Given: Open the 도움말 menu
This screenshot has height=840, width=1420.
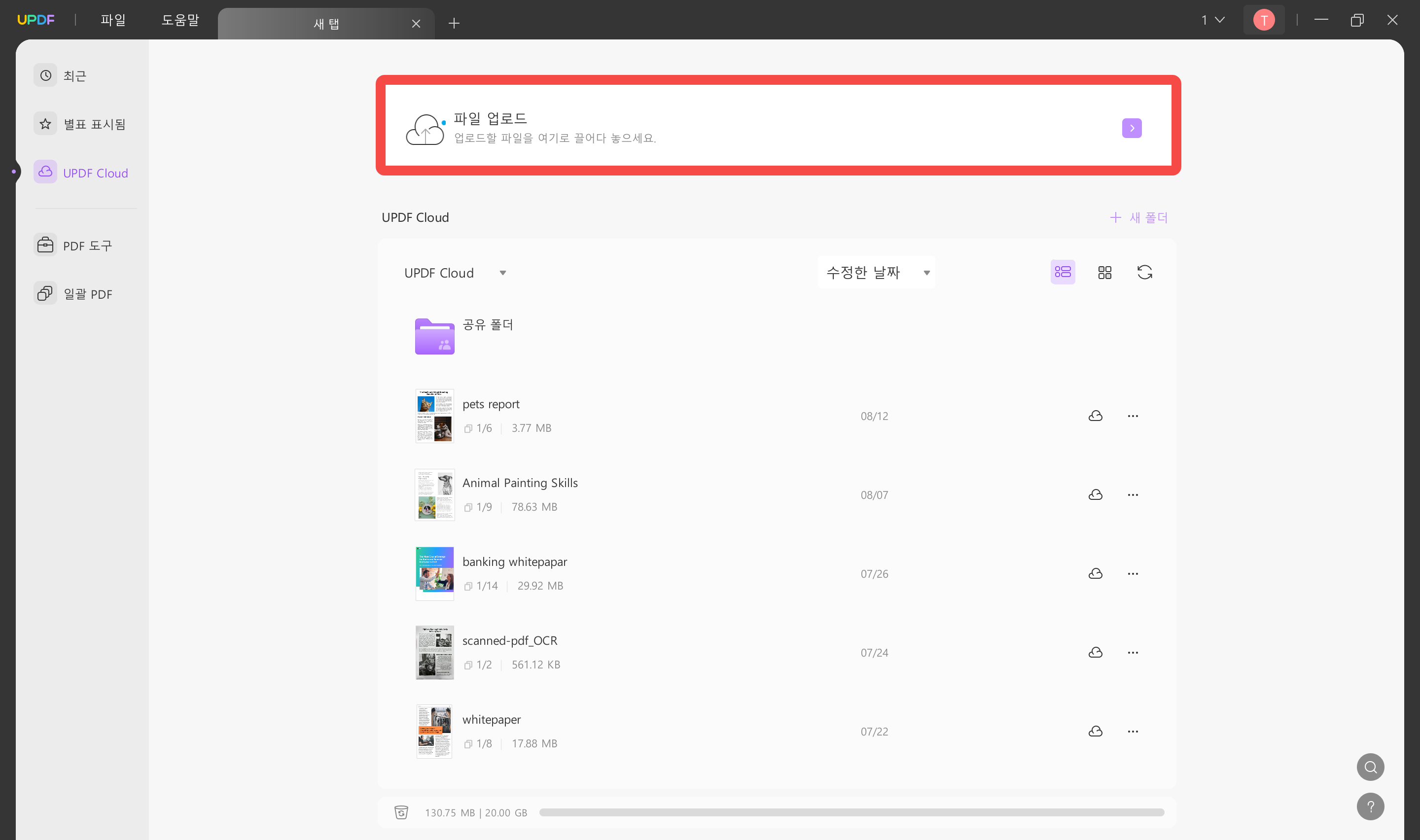Looking at the screenshot, I should (x=180, y=20).
